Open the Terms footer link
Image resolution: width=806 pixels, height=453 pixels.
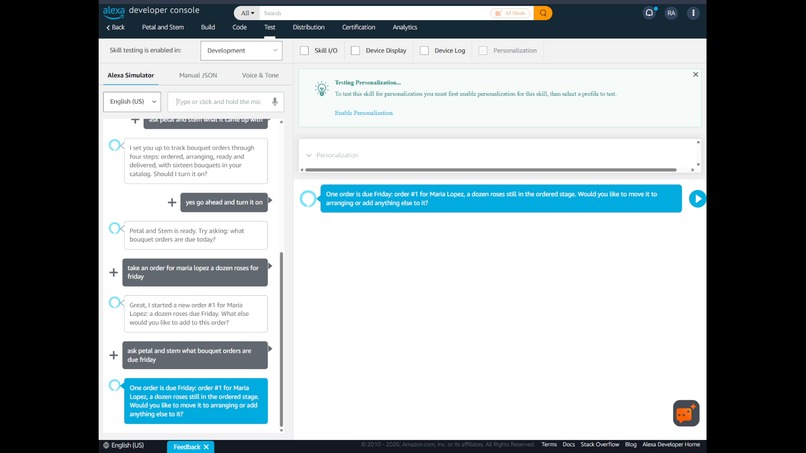tap(548, 445)
